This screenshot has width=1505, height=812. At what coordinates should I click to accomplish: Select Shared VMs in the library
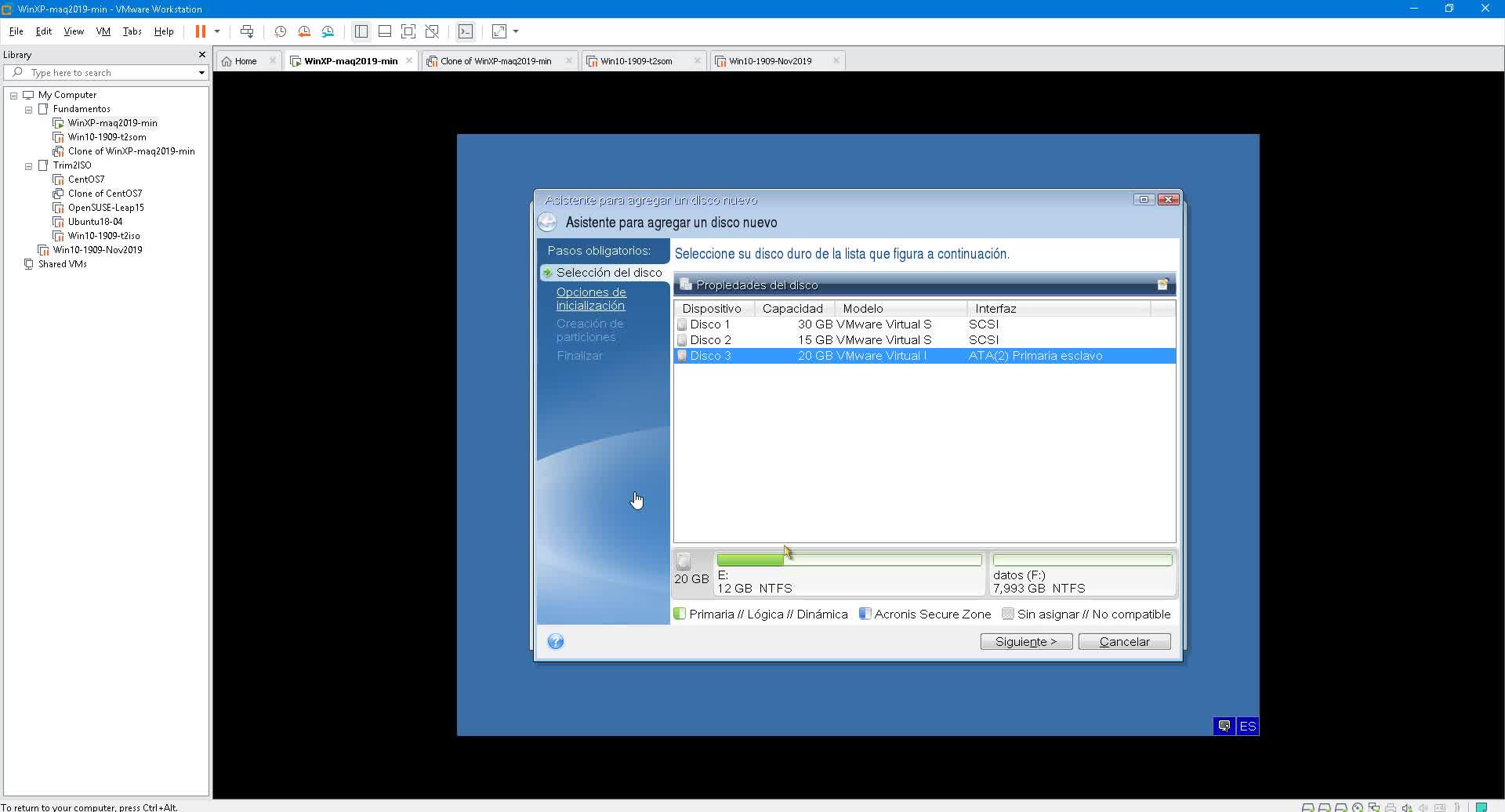(62, 264)
